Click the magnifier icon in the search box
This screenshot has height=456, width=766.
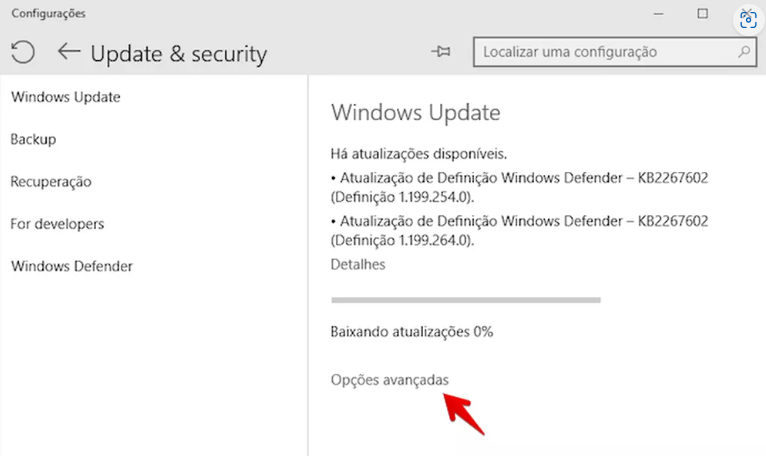[x=744, y=51]
